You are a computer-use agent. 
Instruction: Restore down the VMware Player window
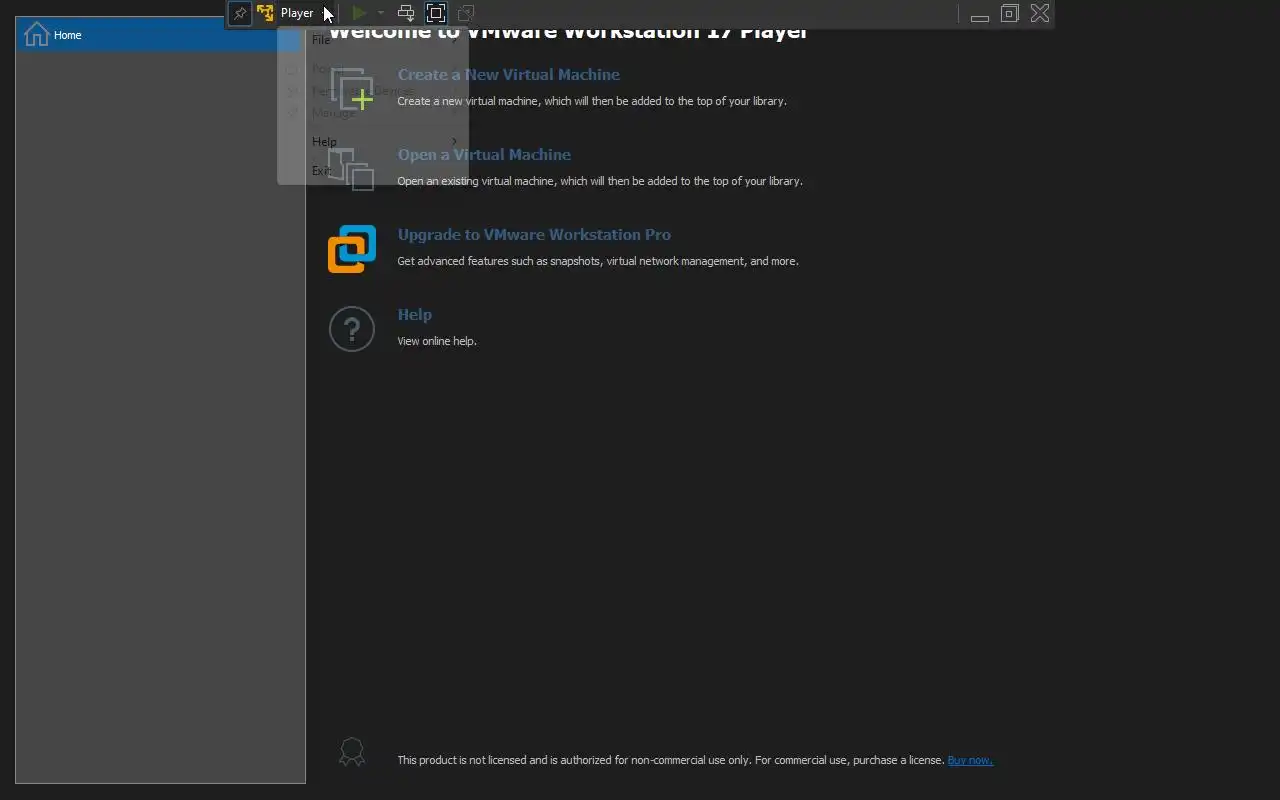pyautogui.click(x=1010, y=13)
